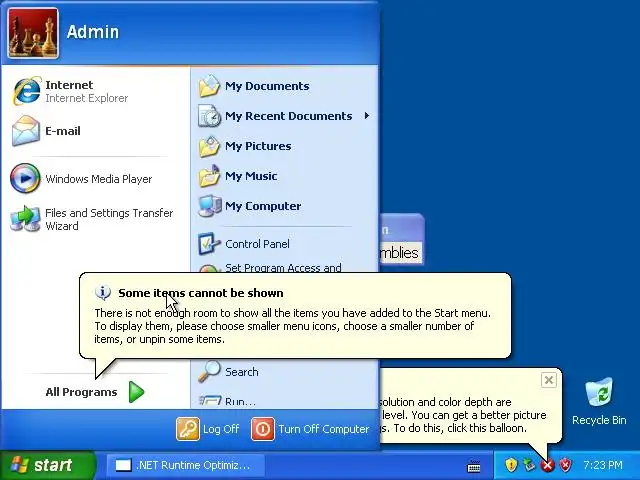Click yellow security shield tray icon
Image resolution: width=640 pixels, height=480 pixels.
pos(511,464)
